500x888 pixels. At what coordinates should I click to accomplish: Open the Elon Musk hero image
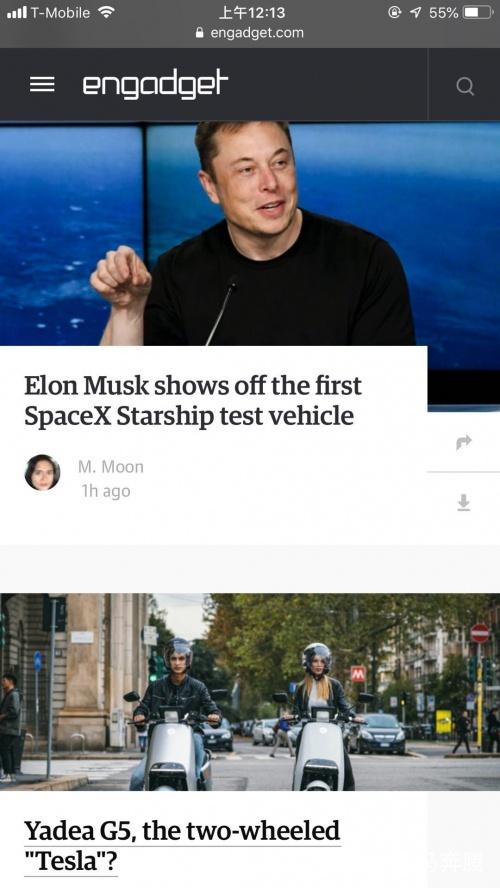click(x=250, y=233)
